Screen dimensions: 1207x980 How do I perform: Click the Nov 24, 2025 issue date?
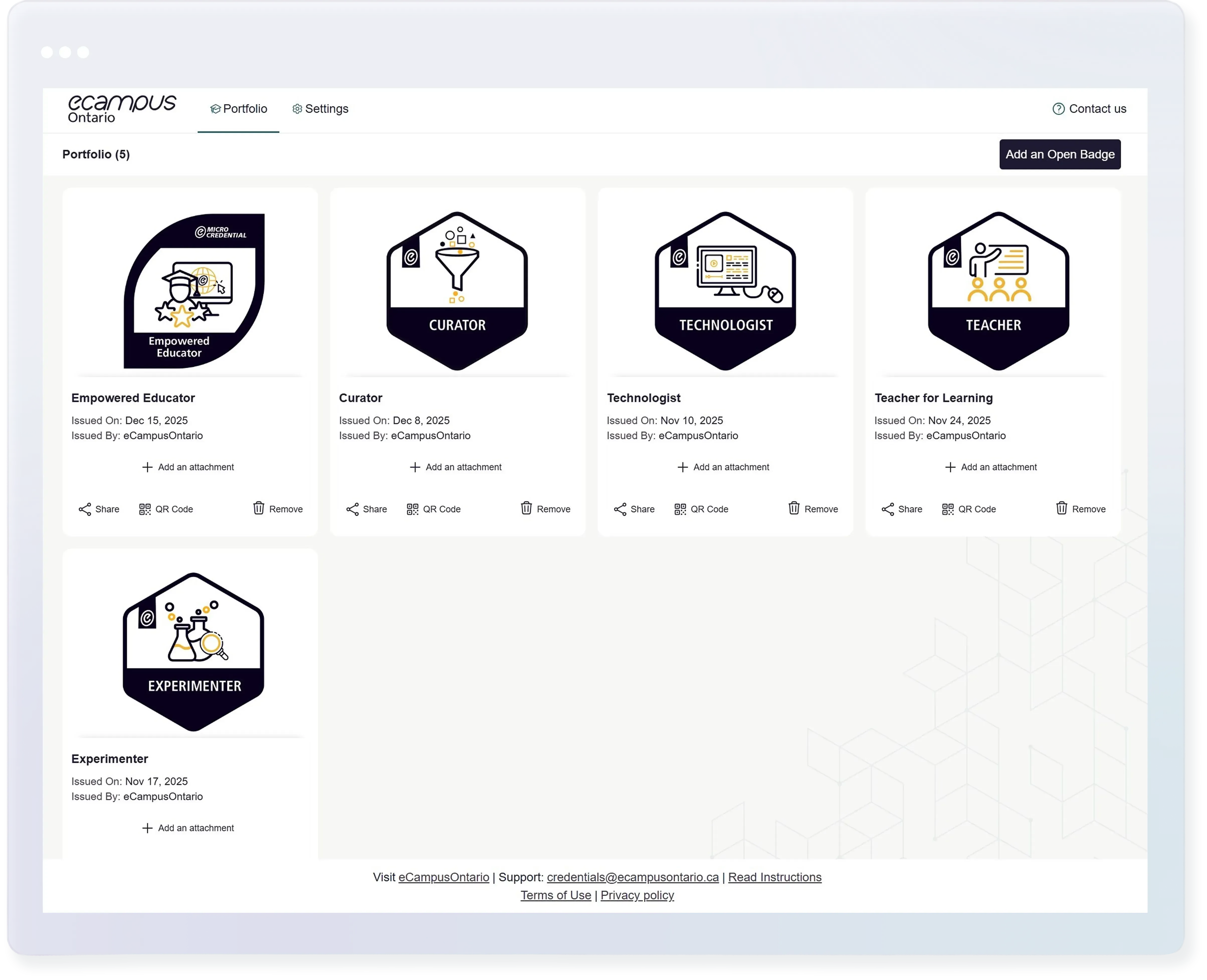pos(959,421)
